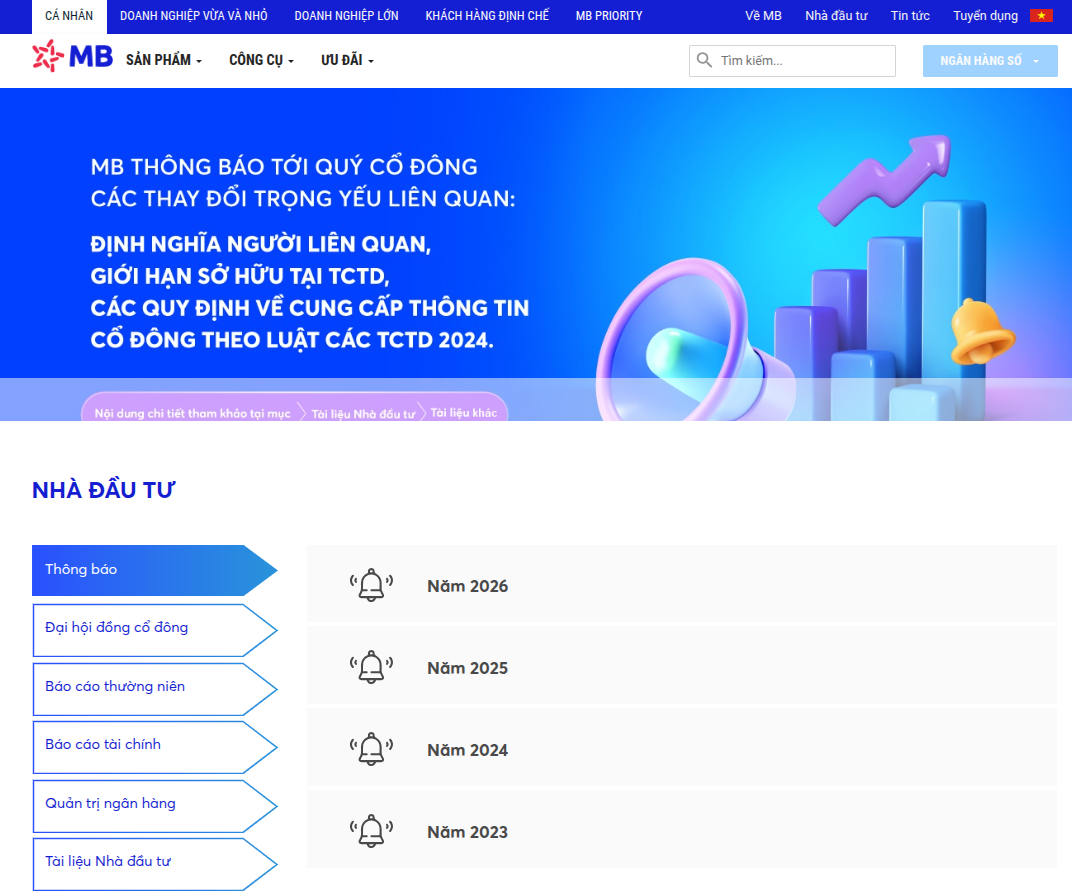Open the ƯU ĐÃI dropdown menu
The image size is (1072, 894).
tap(347, 60)
